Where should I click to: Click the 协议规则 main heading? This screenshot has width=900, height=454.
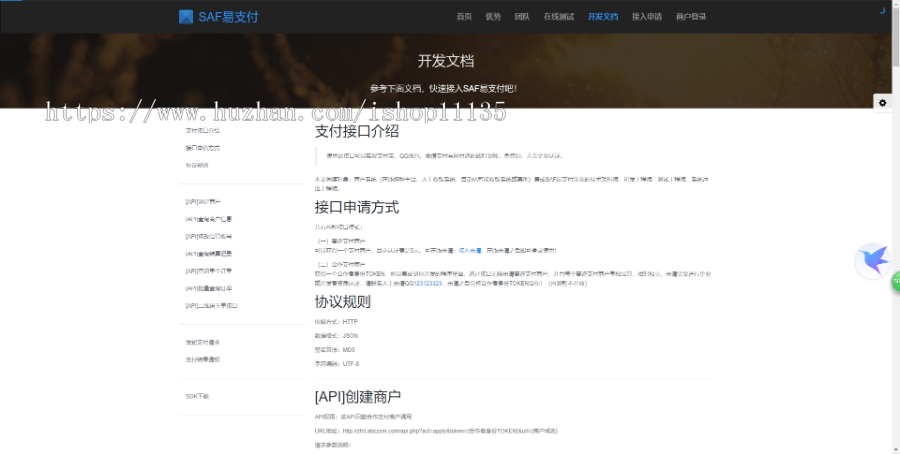point(343,302)
